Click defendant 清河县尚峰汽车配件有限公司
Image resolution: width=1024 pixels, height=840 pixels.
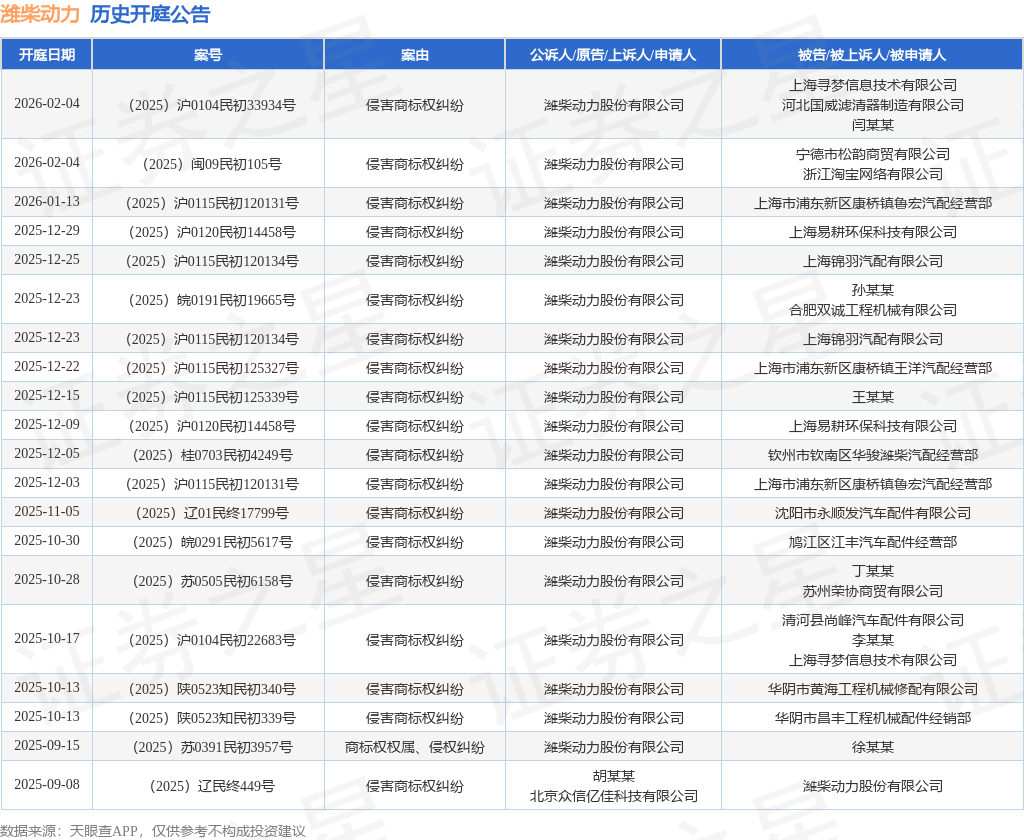(873, 621)
